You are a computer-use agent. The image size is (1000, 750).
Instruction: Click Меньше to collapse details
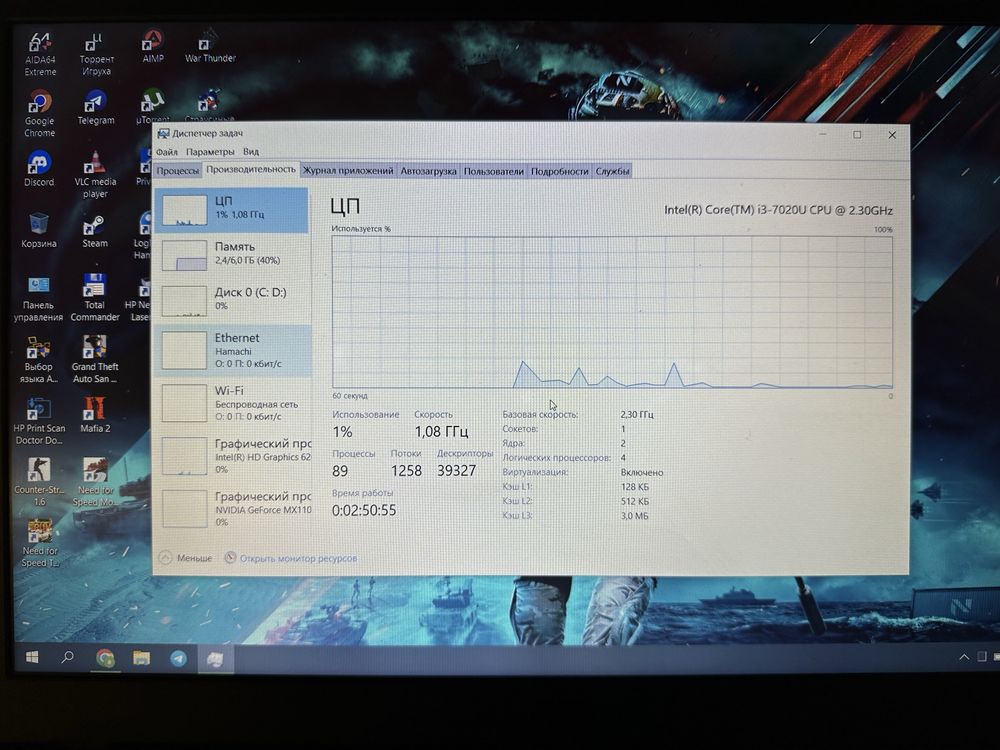[x=186, y=558]
